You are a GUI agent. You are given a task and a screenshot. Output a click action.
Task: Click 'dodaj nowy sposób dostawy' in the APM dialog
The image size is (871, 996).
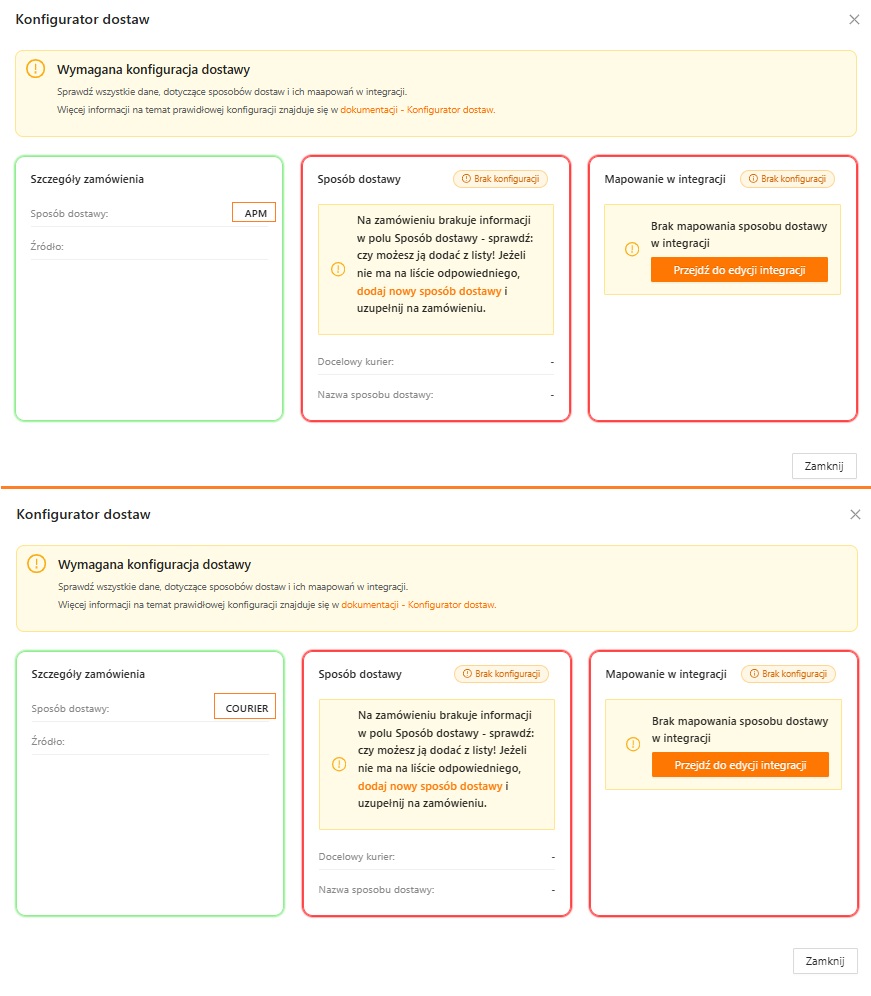429,291
